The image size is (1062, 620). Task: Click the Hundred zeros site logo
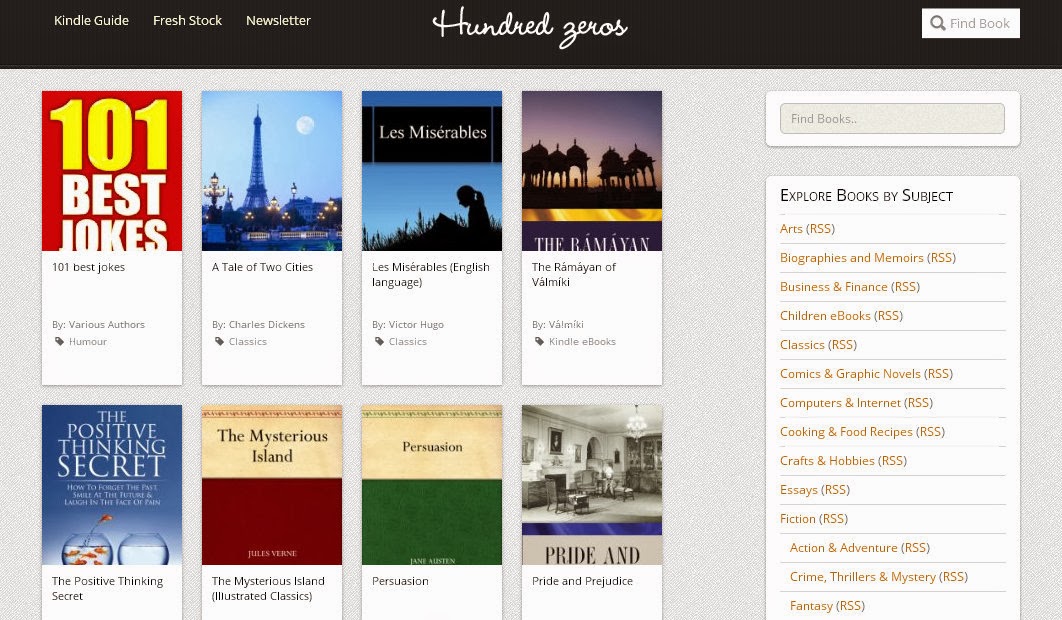tap(530, 28)
